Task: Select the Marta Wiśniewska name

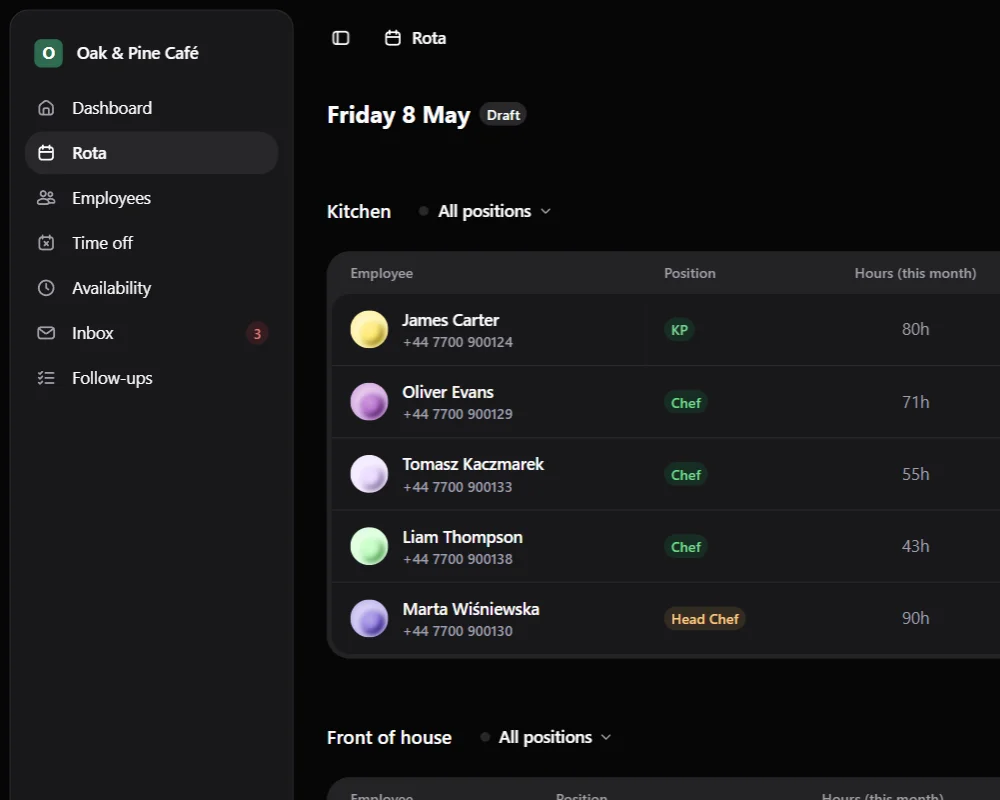Action: 471,609
